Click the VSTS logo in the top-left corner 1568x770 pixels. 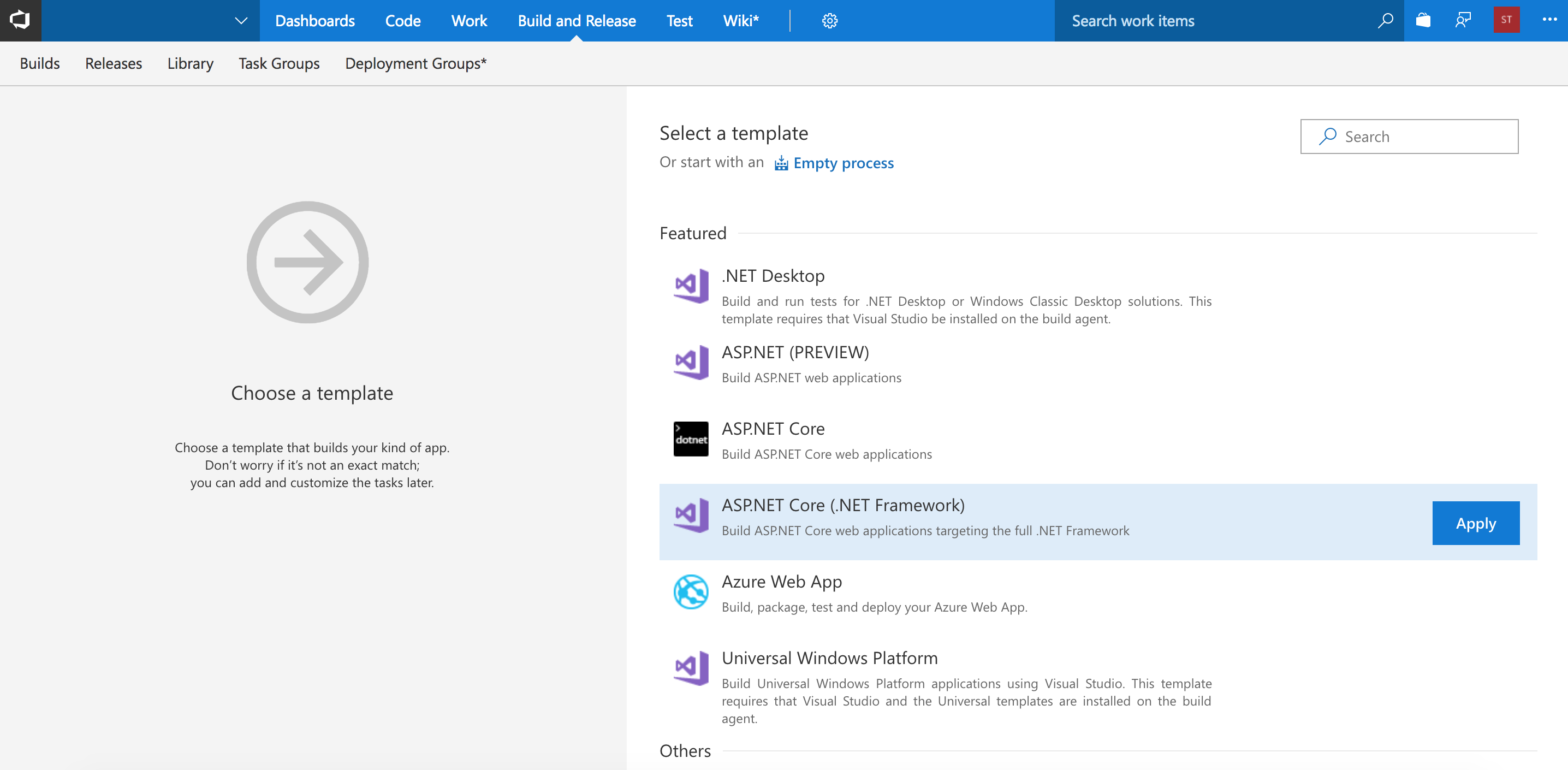(20, 20)
